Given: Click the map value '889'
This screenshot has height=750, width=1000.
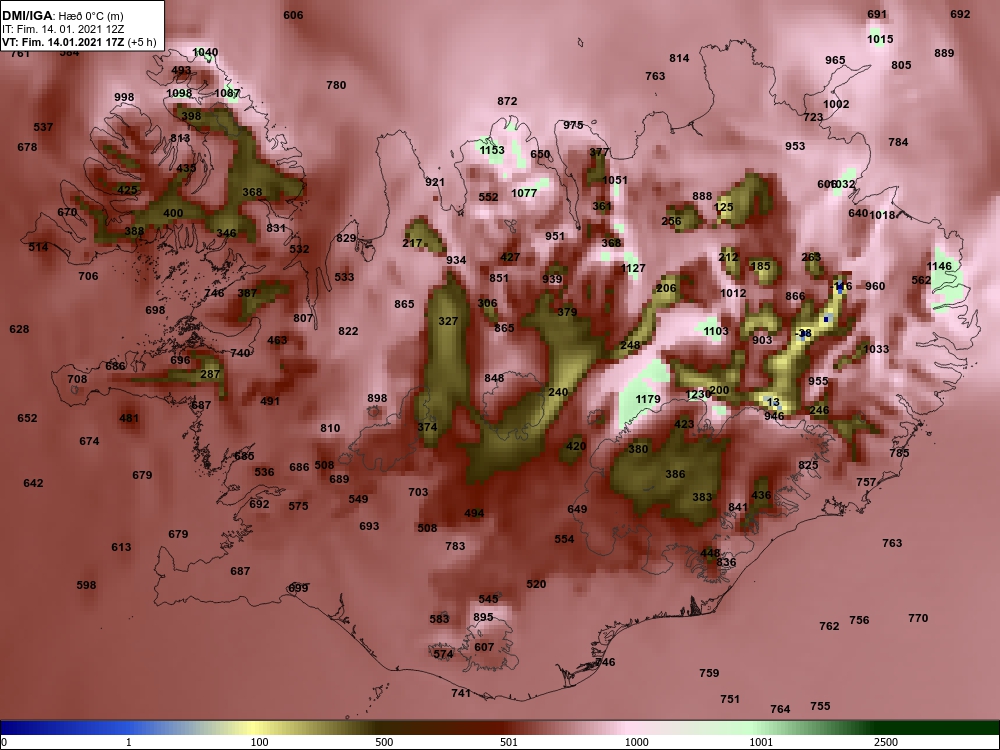Looking at the screenshot, I should 944,53.
